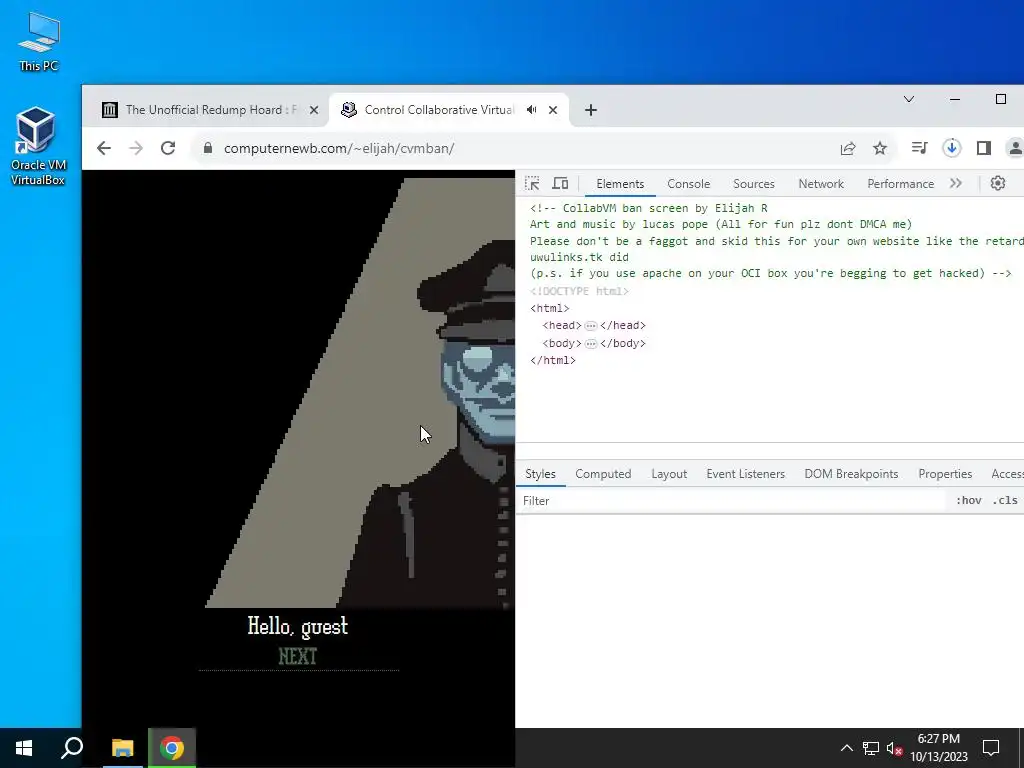Open Windows taskbar search

tap(72, 748)
